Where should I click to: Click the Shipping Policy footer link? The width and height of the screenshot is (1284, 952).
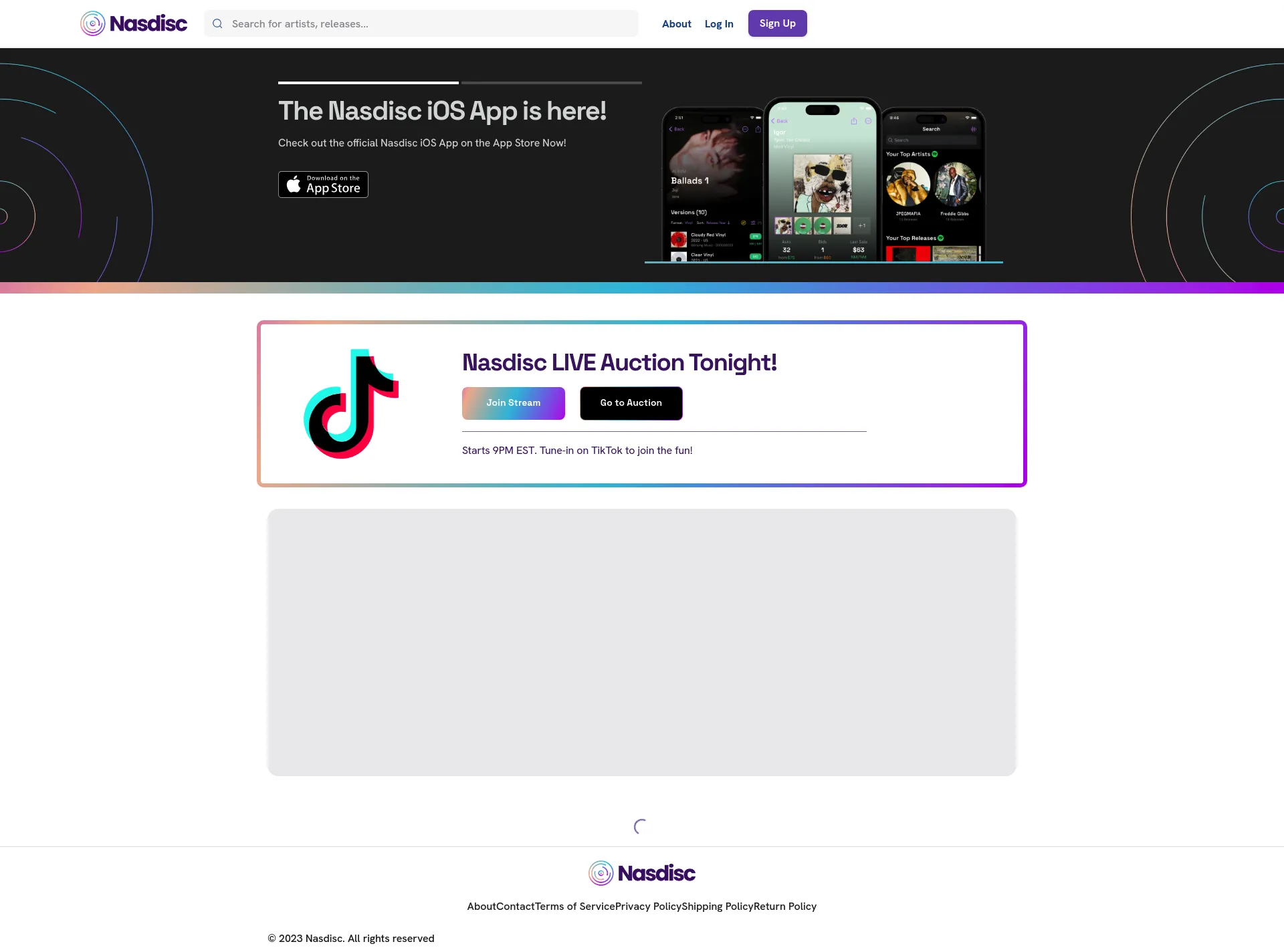716,906
